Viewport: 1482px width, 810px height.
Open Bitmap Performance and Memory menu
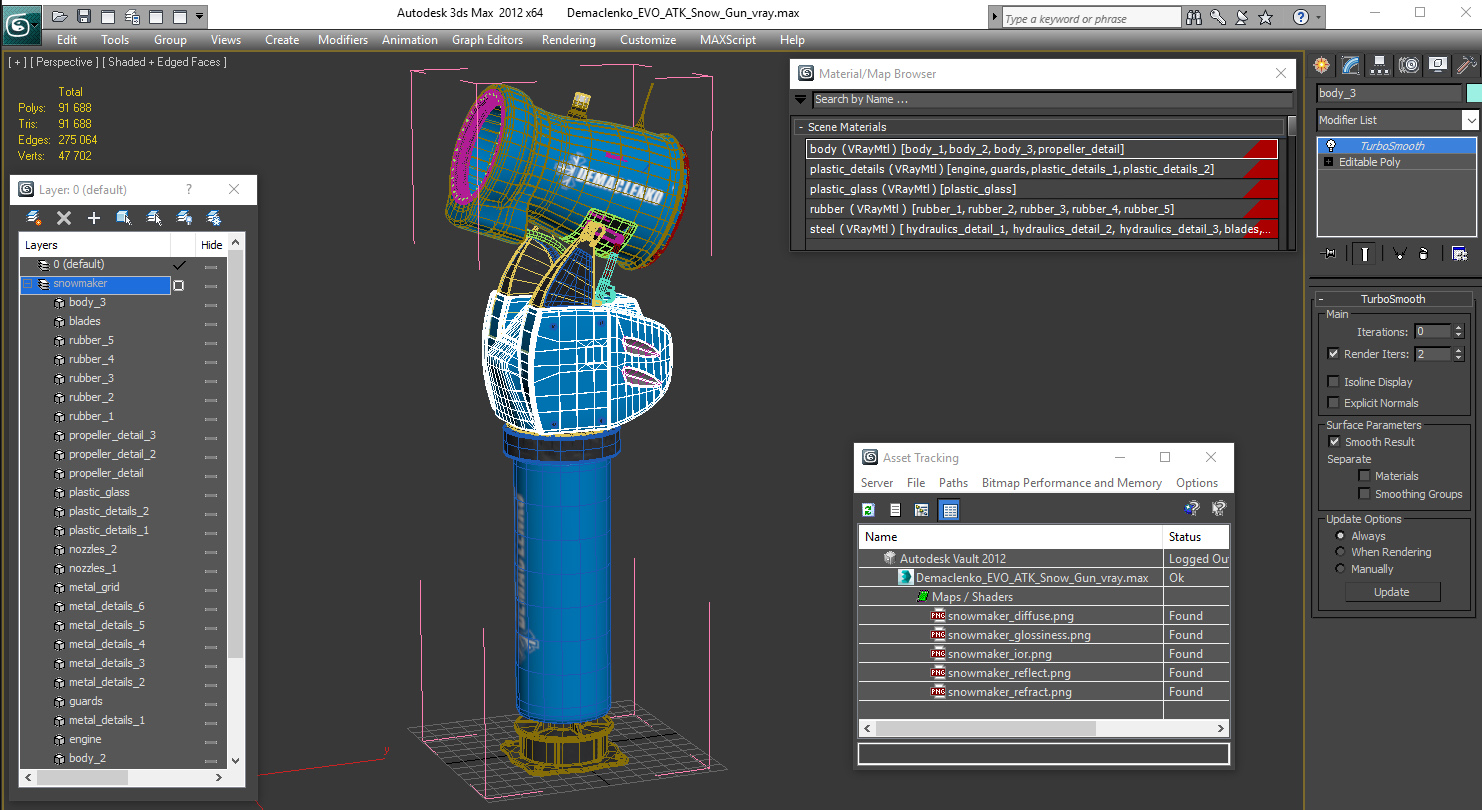(1071, 483)
